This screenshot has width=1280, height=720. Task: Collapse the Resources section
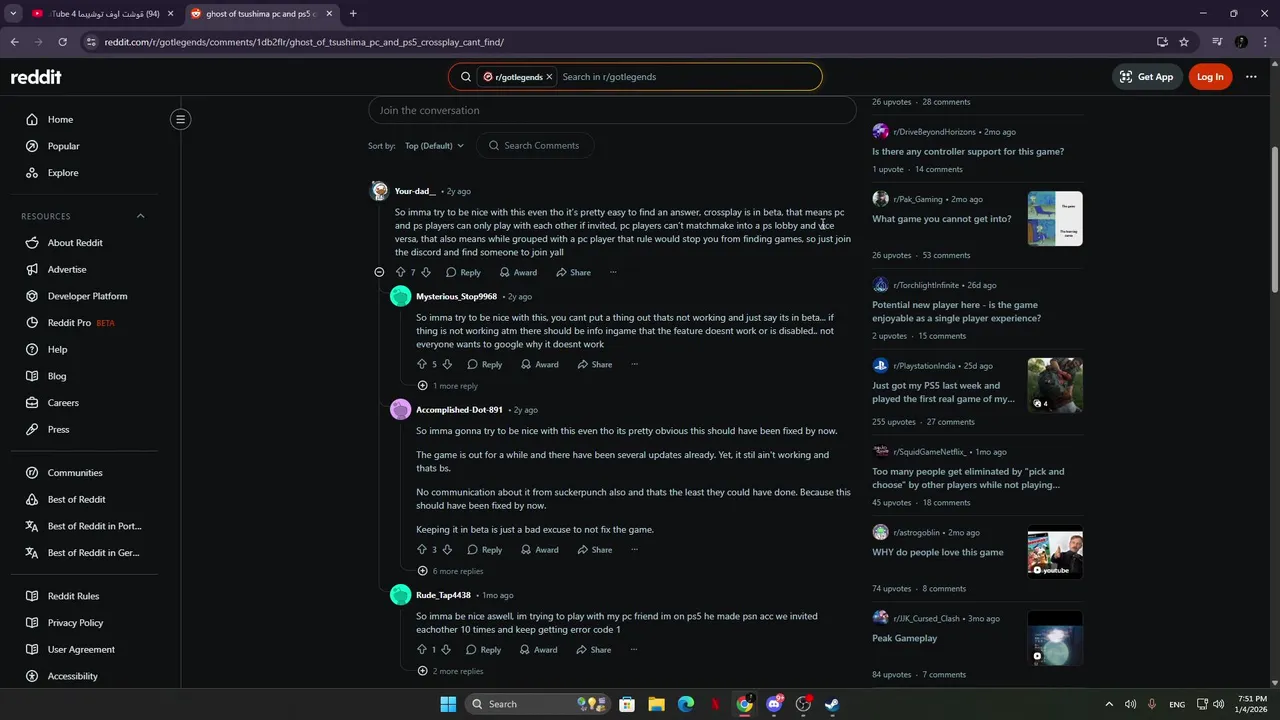coord(140,216)
